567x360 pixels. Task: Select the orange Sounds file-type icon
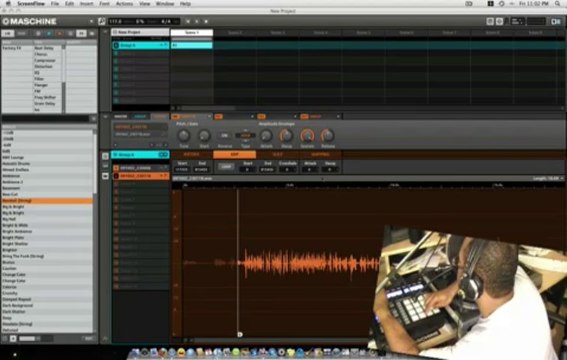tap(60, 34)
